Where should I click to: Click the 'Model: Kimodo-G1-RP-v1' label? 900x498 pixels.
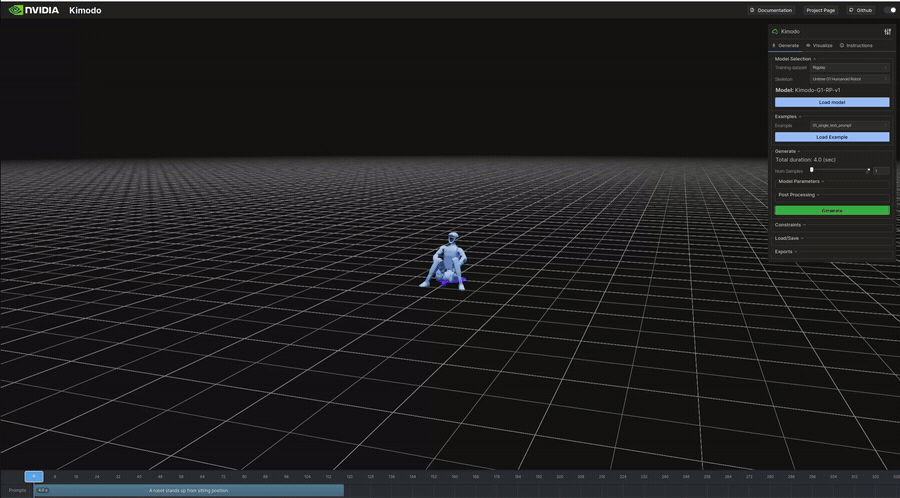tap(808, 90)
